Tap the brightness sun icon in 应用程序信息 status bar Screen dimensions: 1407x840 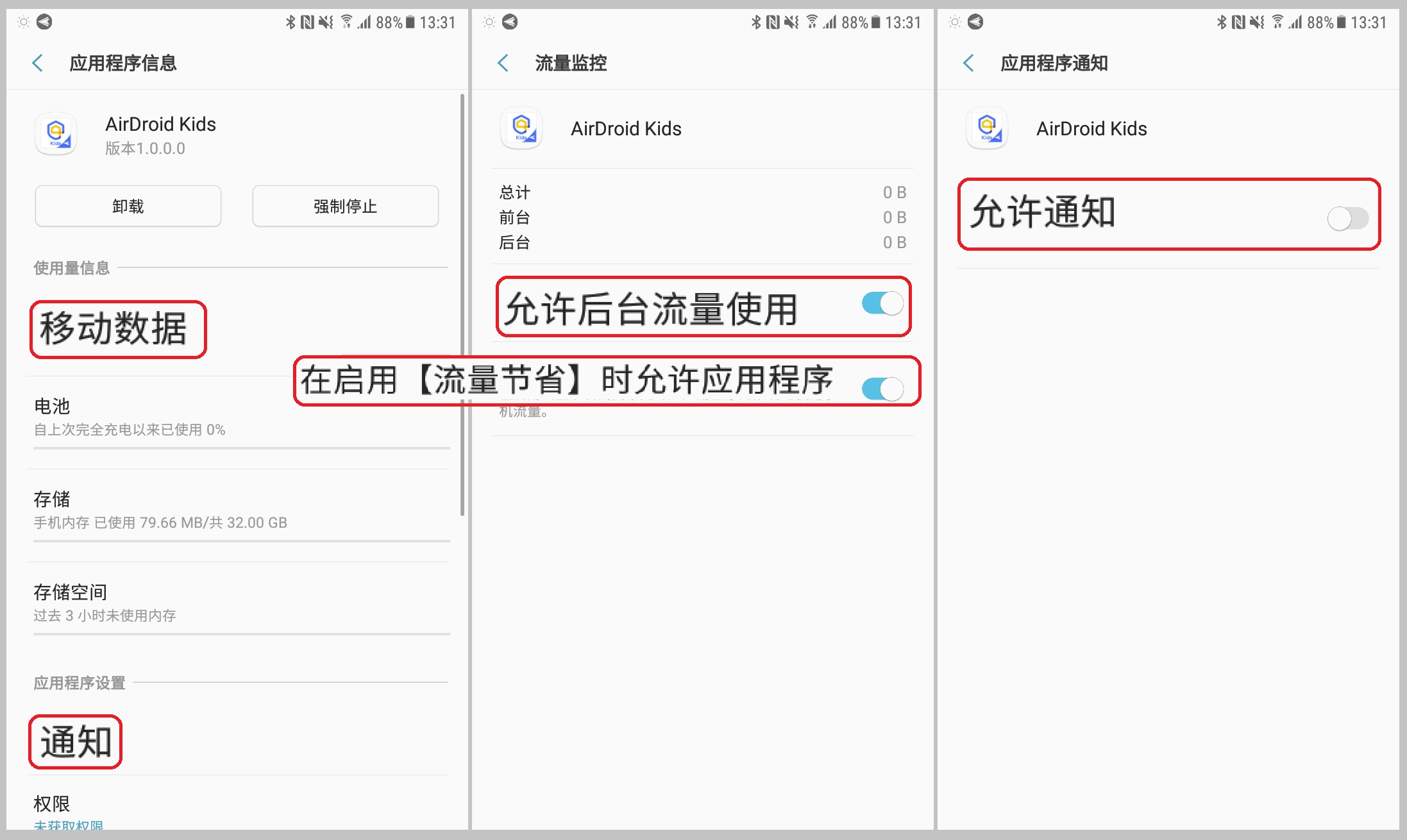(x=24, y=22)
